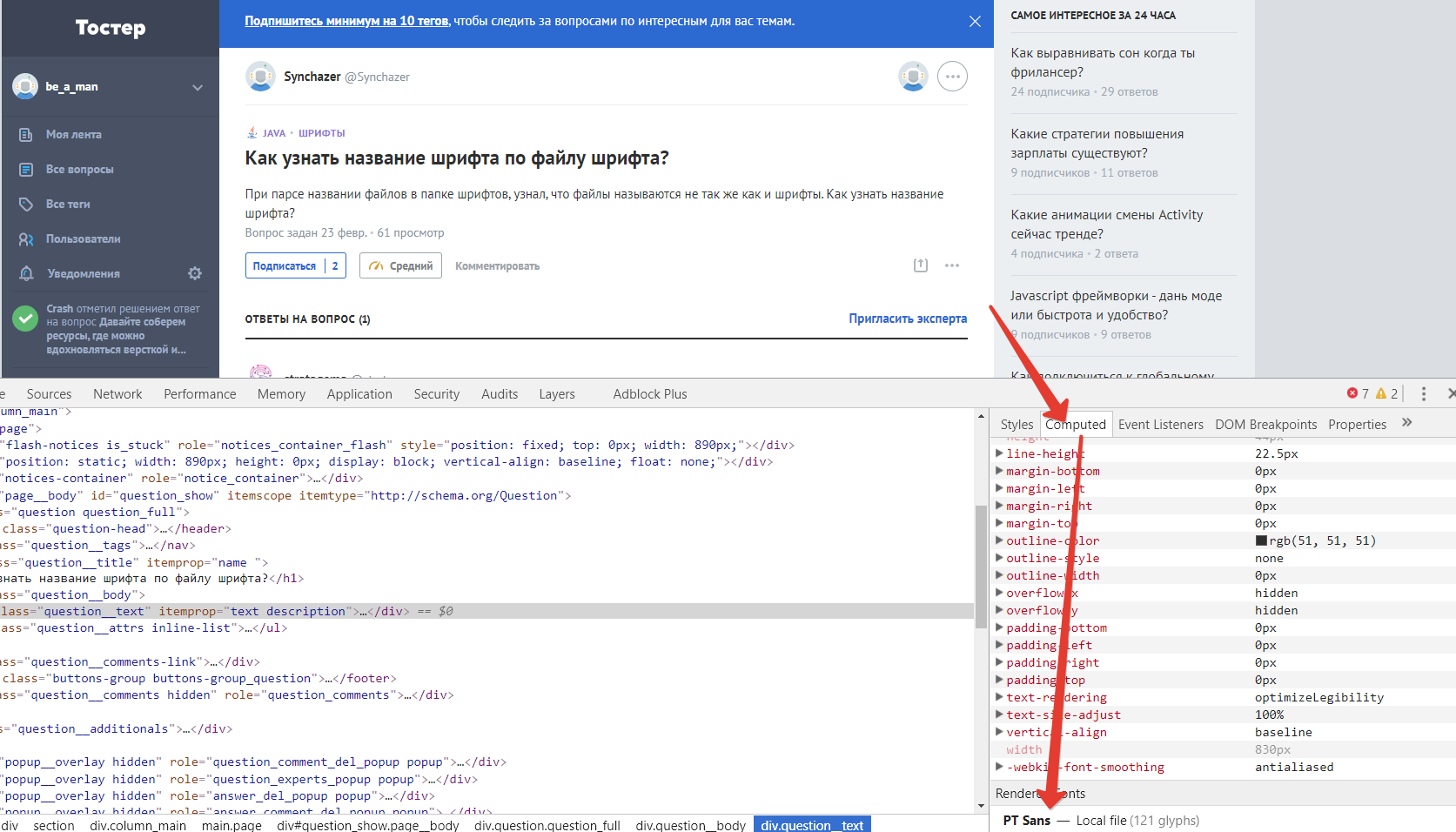Open Моя лента feed icon
This screenshot has height=832, width=1456.
tap(26, 134)
